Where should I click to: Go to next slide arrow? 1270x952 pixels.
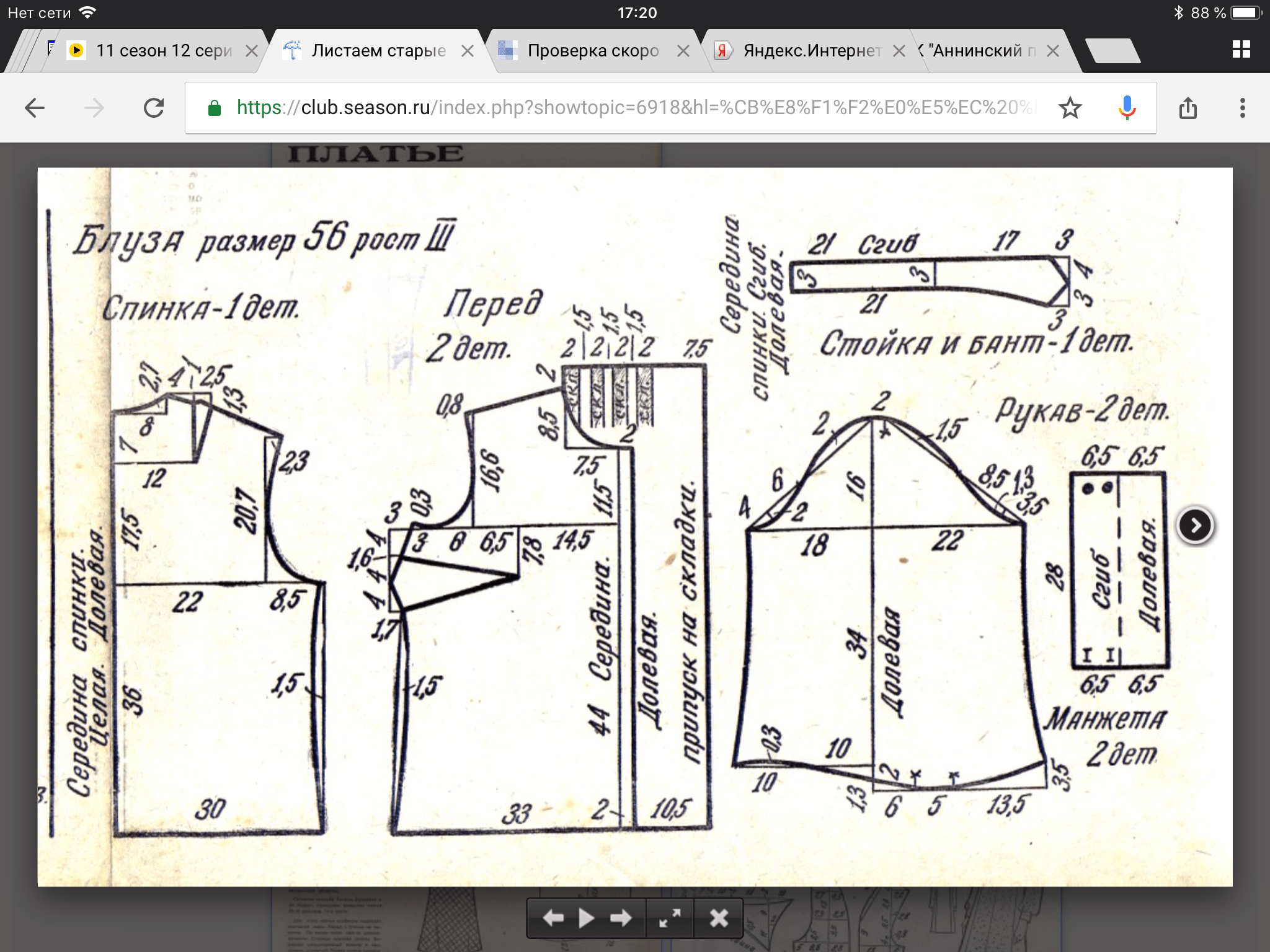coord(620,918)
